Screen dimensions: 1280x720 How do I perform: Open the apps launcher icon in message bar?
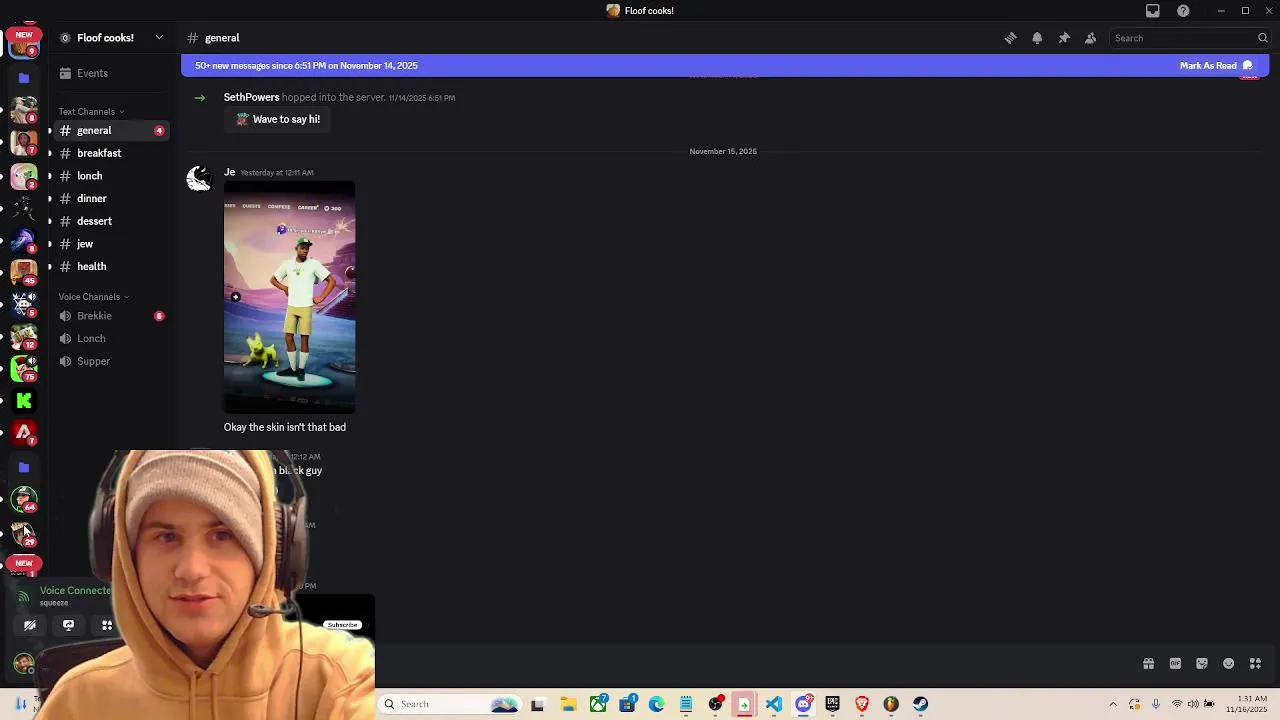point(1256,664)
